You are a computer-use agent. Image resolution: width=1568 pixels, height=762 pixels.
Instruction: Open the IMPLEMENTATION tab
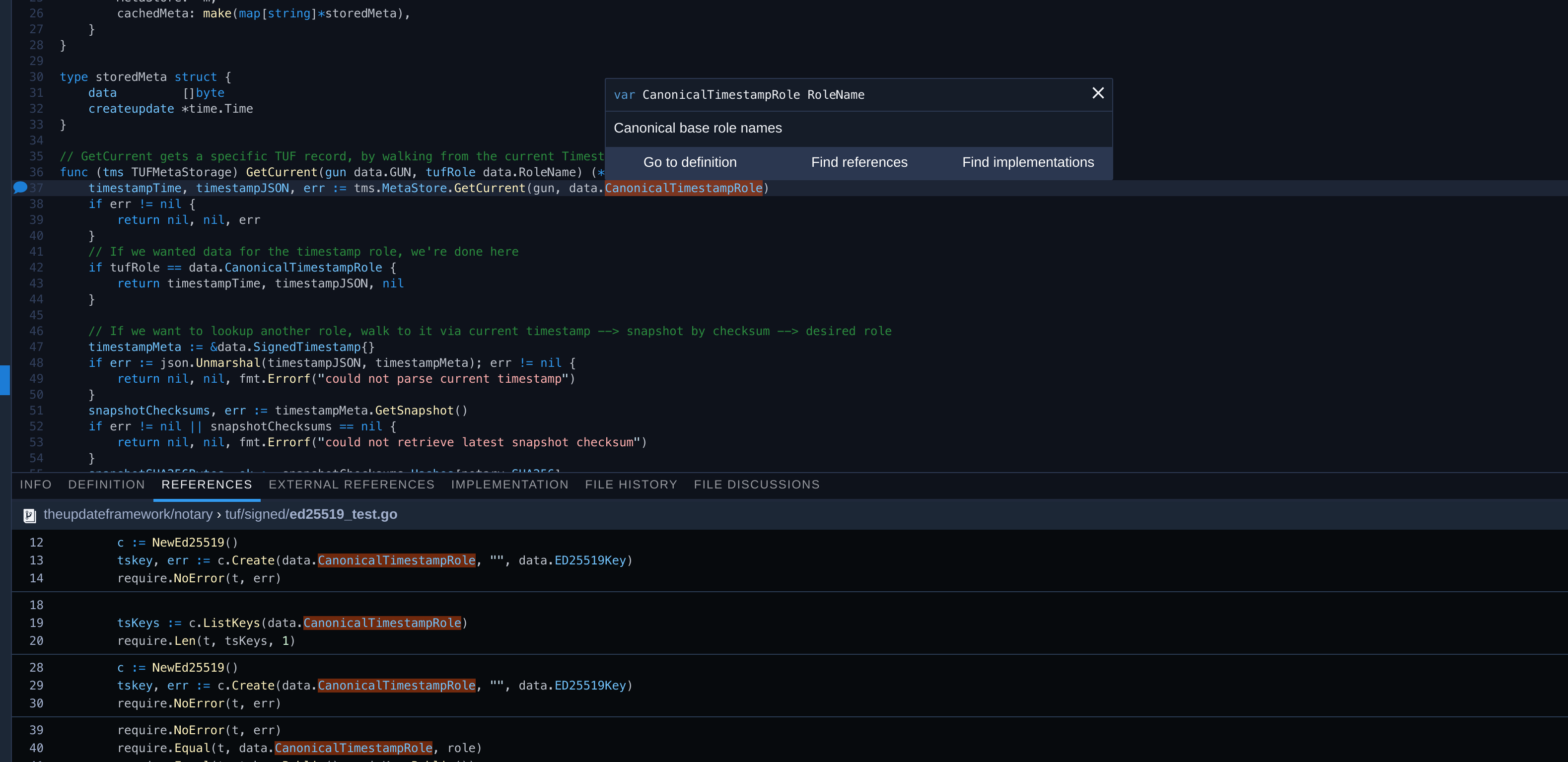click(510, 485)
